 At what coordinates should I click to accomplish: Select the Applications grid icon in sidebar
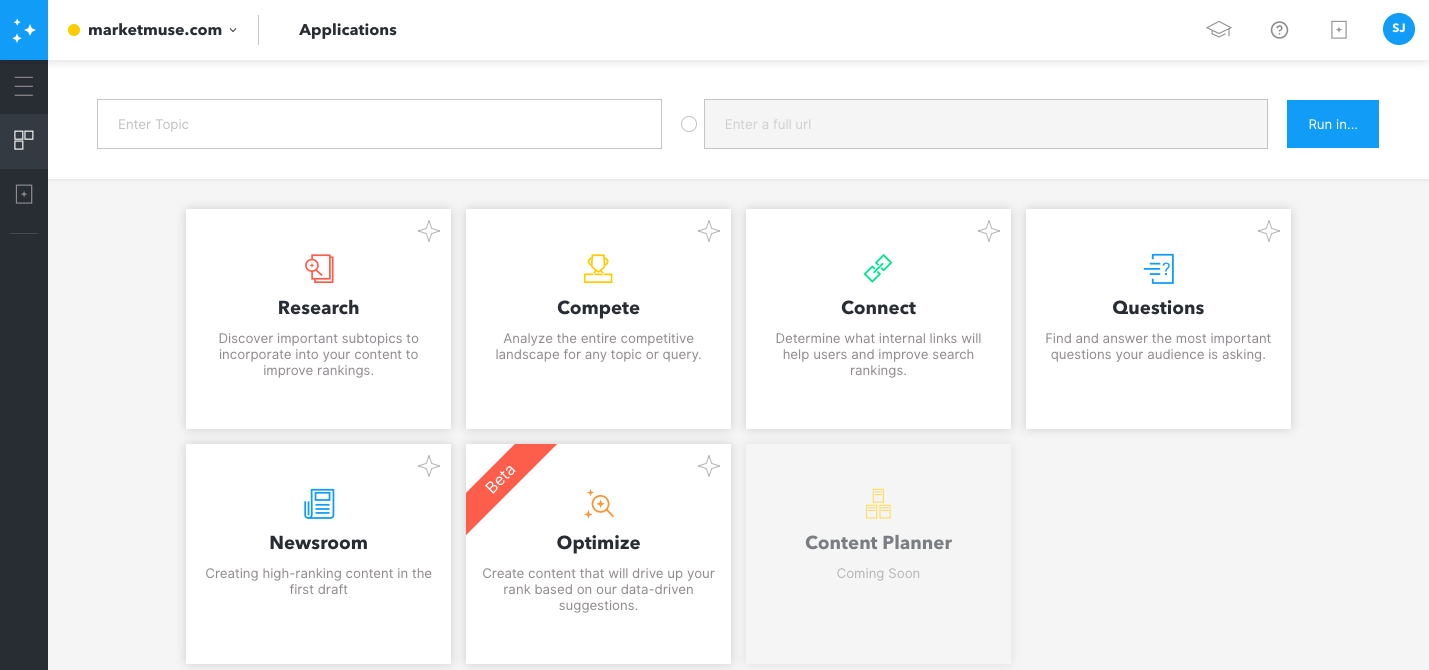point(24,140)
